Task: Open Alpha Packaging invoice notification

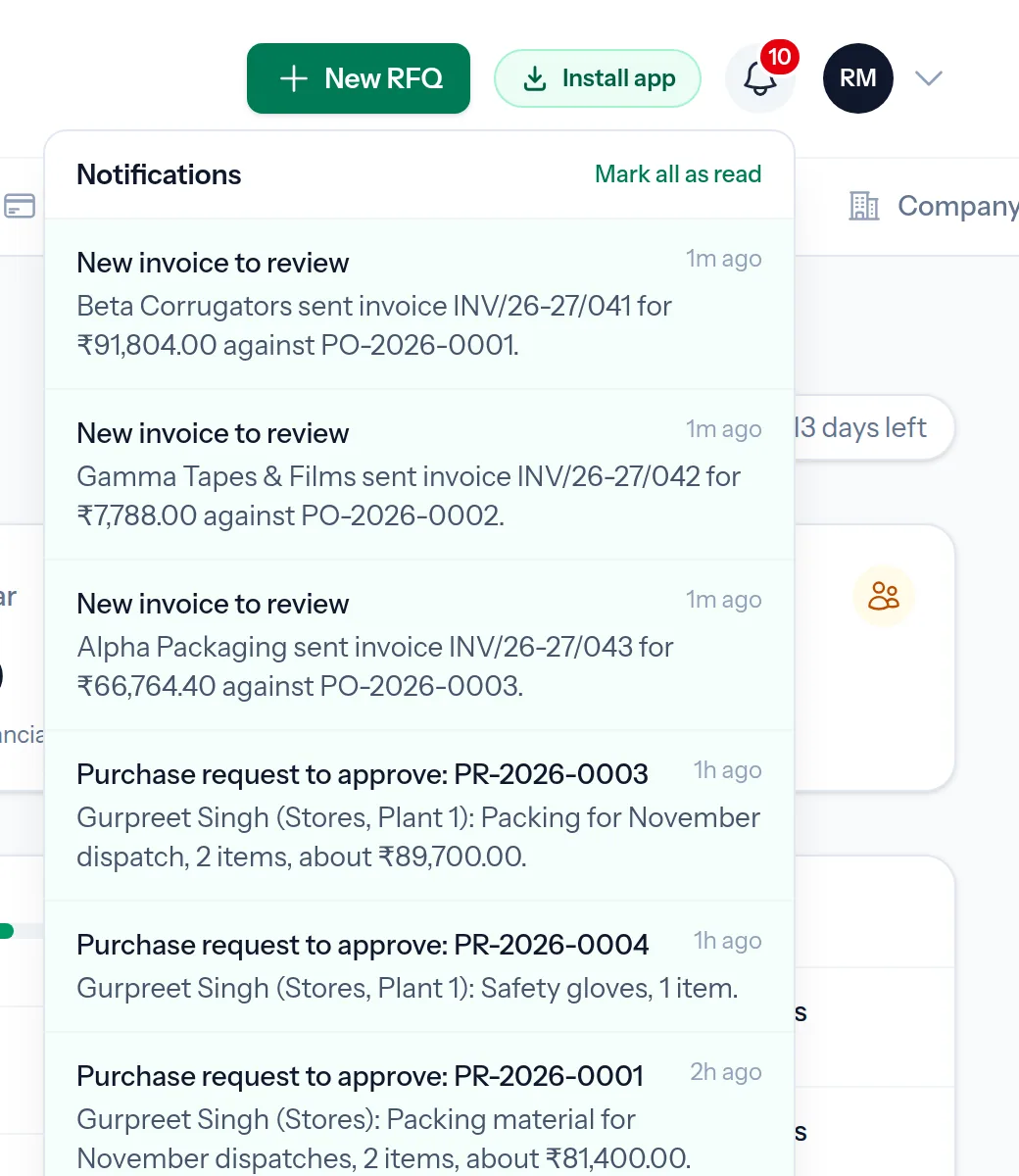Action: 419,645
